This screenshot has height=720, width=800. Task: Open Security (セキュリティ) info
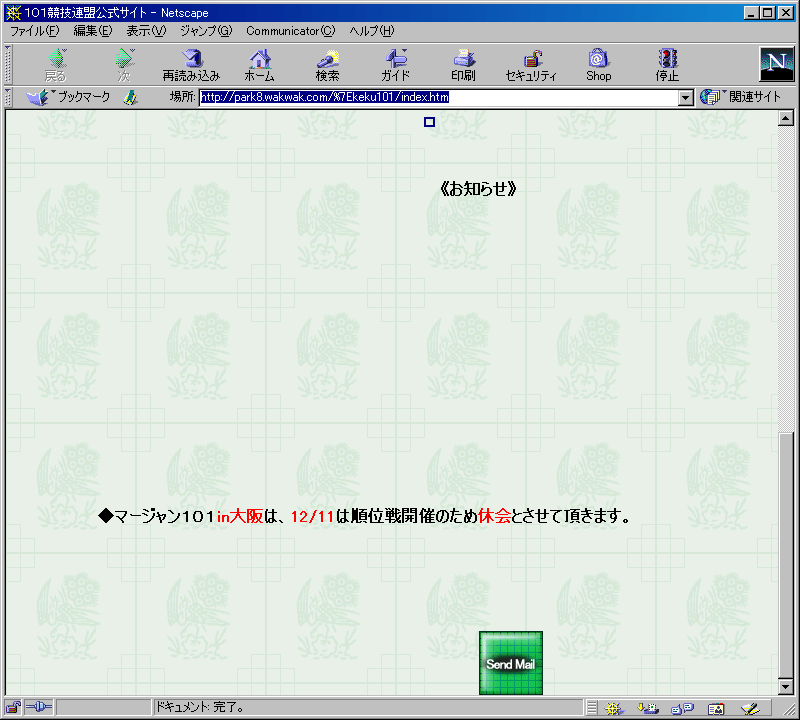point(531,65)
